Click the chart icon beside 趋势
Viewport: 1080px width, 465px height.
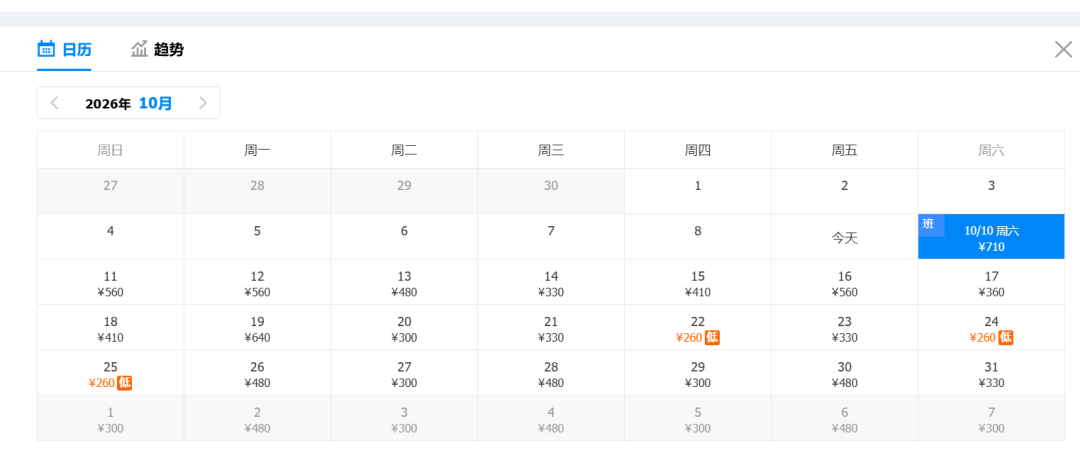(140, 49)
